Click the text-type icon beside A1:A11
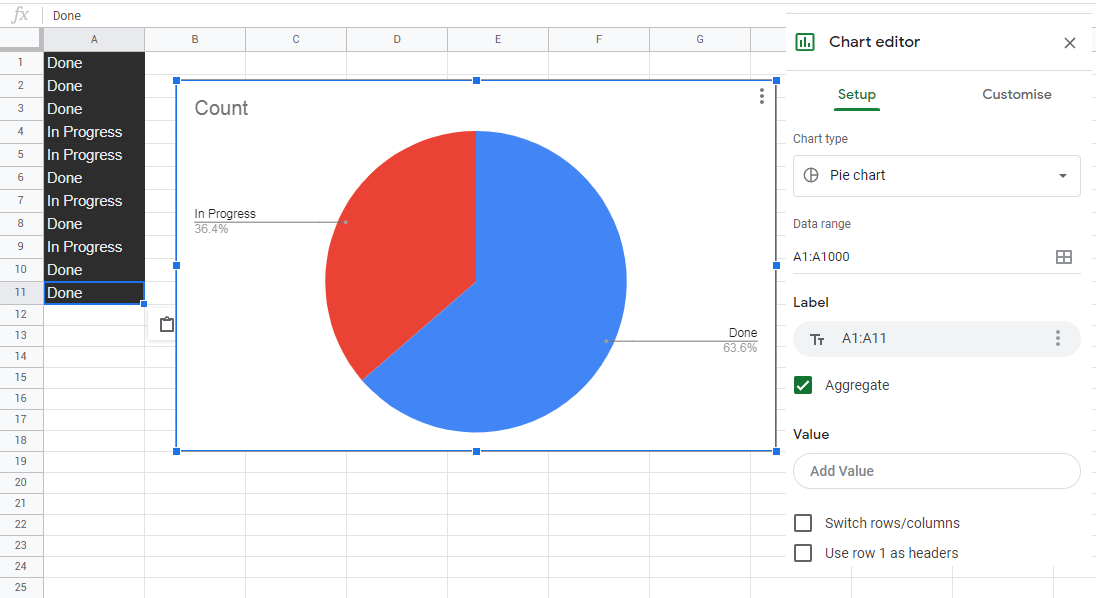Viewport: 1096px width, 598px height. (x=817, y=340)
